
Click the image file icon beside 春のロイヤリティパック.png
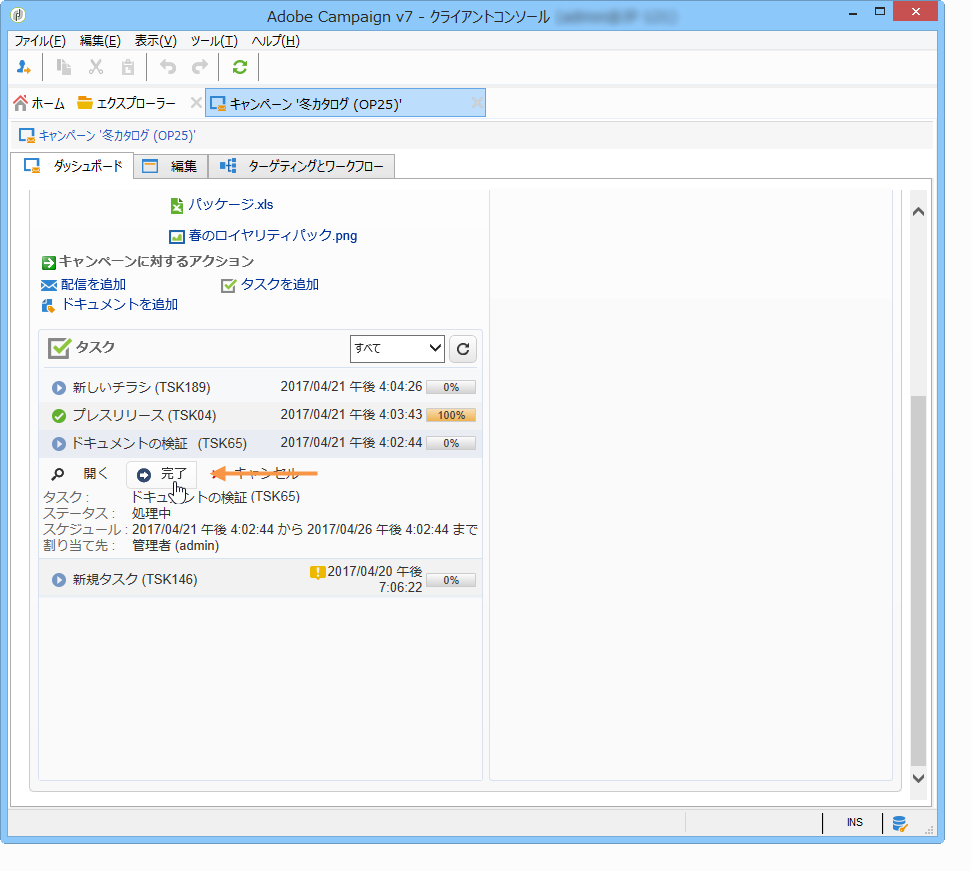click(177, 236)
